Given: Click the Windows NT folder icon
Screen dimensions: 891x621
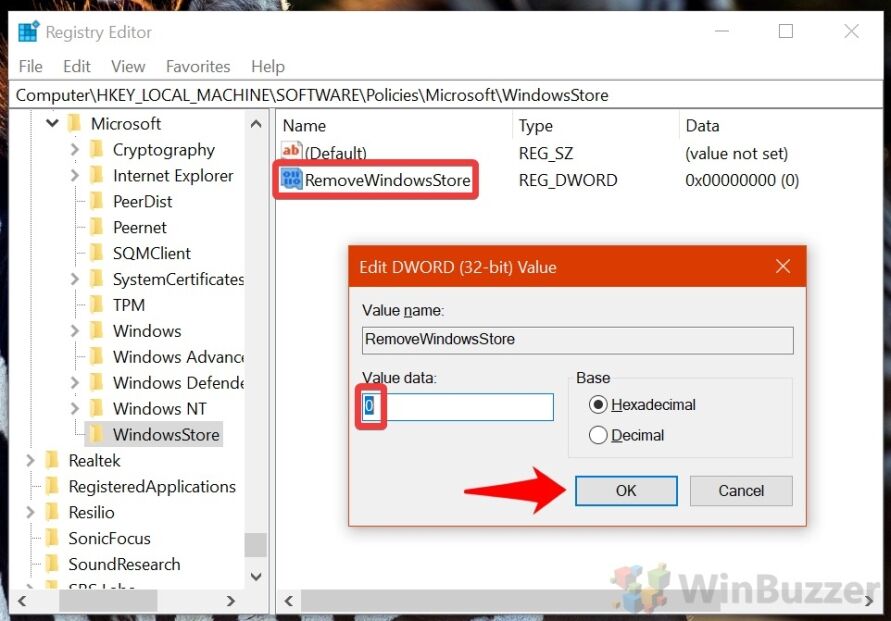Looking at the screenshot, I should 97,409.
